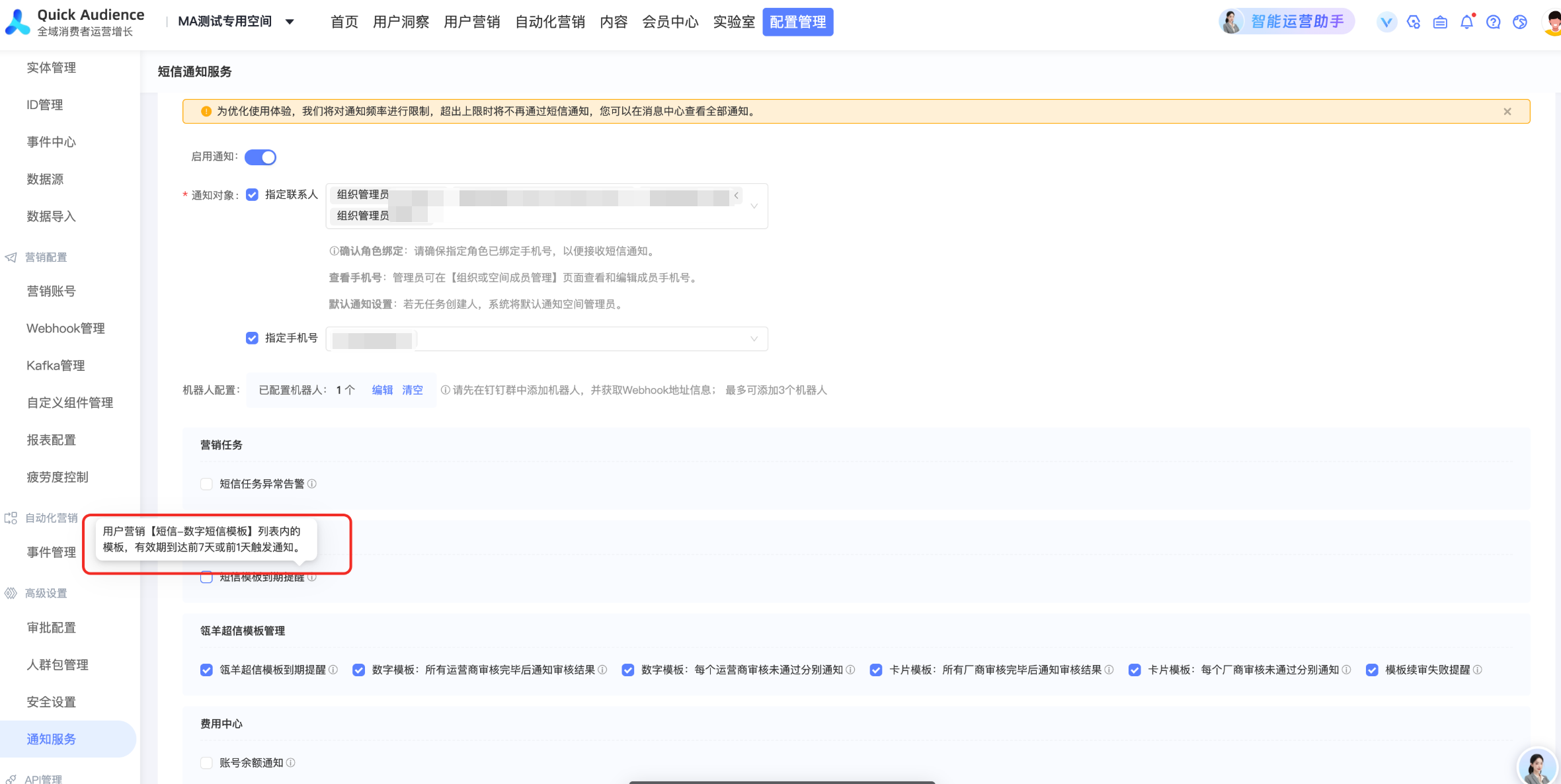Screen dimensions: 1561x784
Task: Open the customer service avatar at bottom right
Action: click(1536, 767)
